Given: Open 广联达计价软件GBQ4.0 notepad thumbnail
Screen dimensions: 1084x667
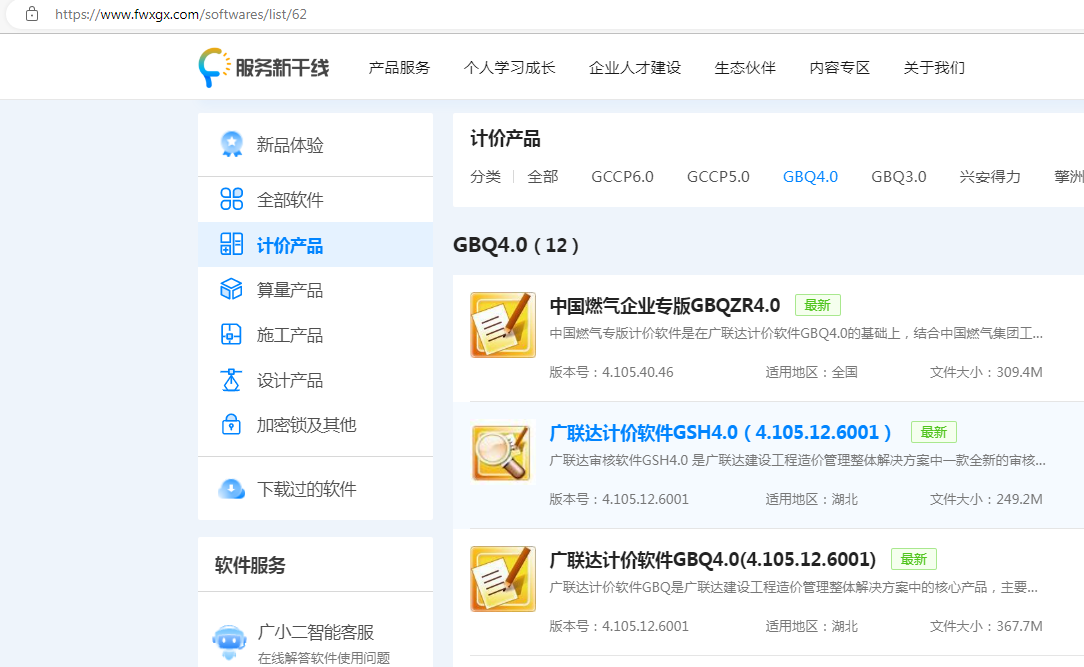Looking at the screenshot, I should pyautogui.click(x=503, y=579).
